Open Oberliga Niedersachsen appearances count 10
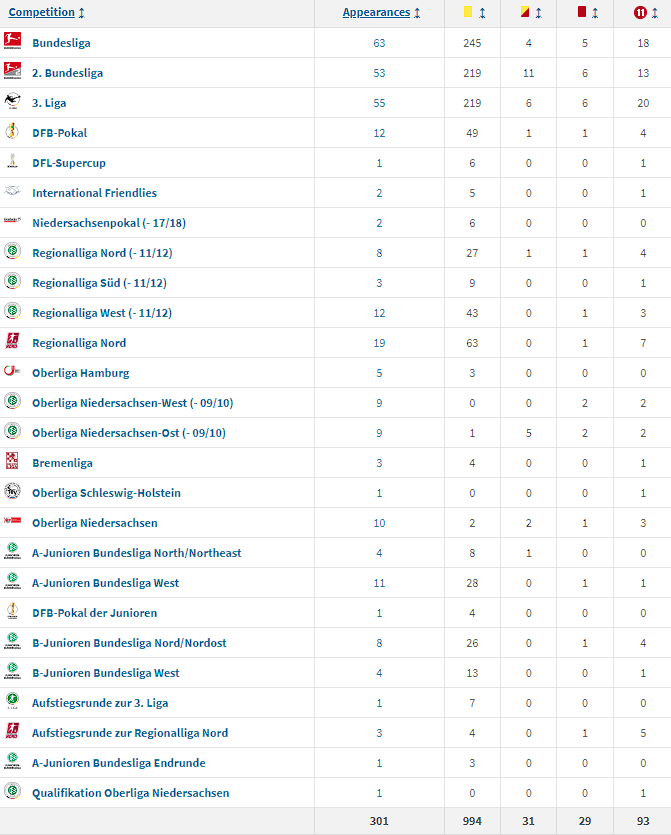The width and height of the screenshot is (671, 835). pos(379,523)
